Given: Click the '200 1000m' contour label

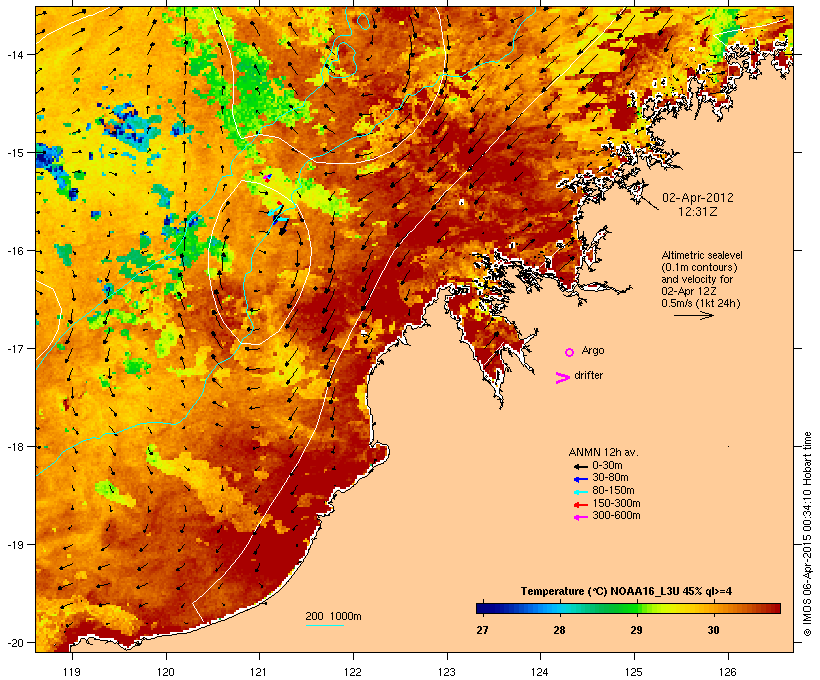Looking at the screenshot, I should click(x=333, y=616).
